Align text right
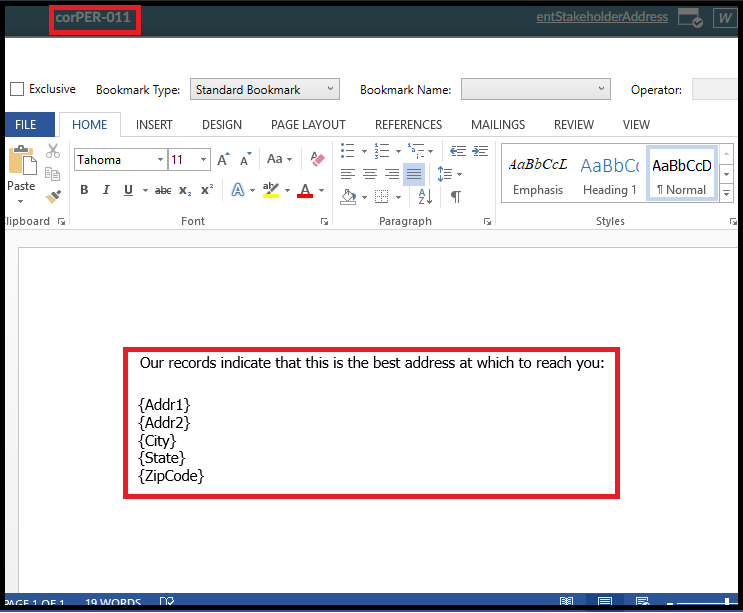 (x=392, y=174)
